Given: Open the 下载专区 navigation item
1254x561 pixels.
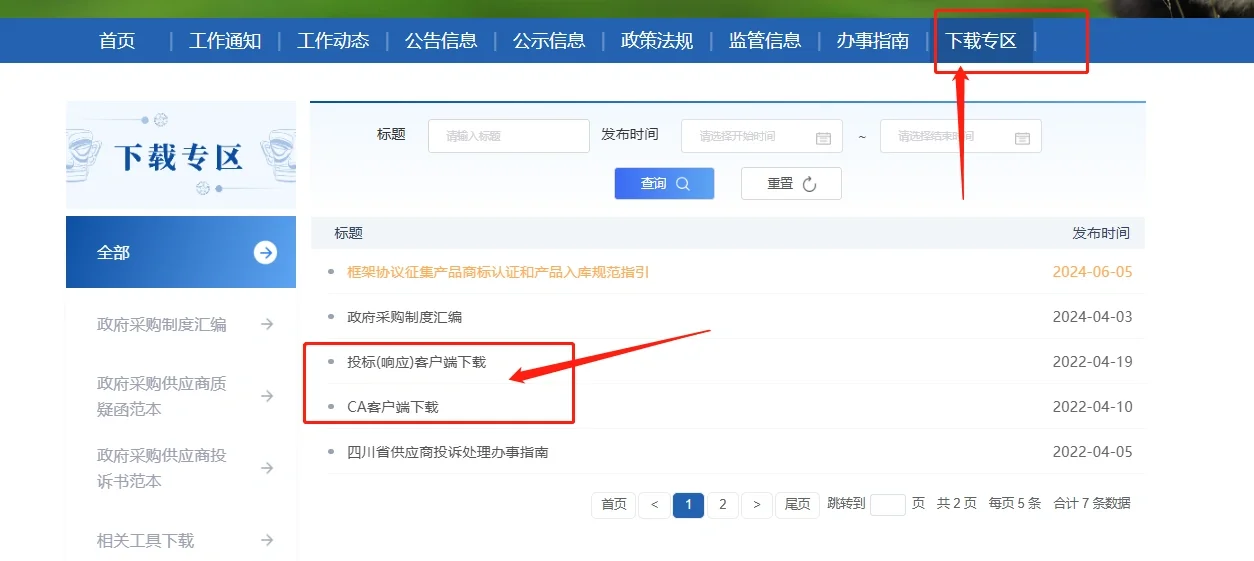Looking at the screenshot, I should click(x=981, y=41).
